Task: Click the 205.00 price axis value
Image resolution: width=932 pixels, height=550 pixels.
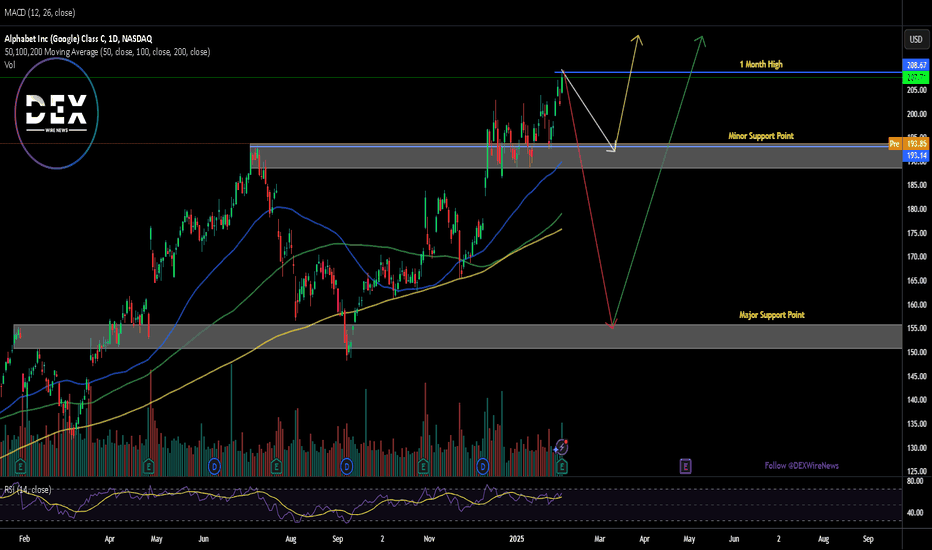Action: pyautogui.click(x=916, y=90)
